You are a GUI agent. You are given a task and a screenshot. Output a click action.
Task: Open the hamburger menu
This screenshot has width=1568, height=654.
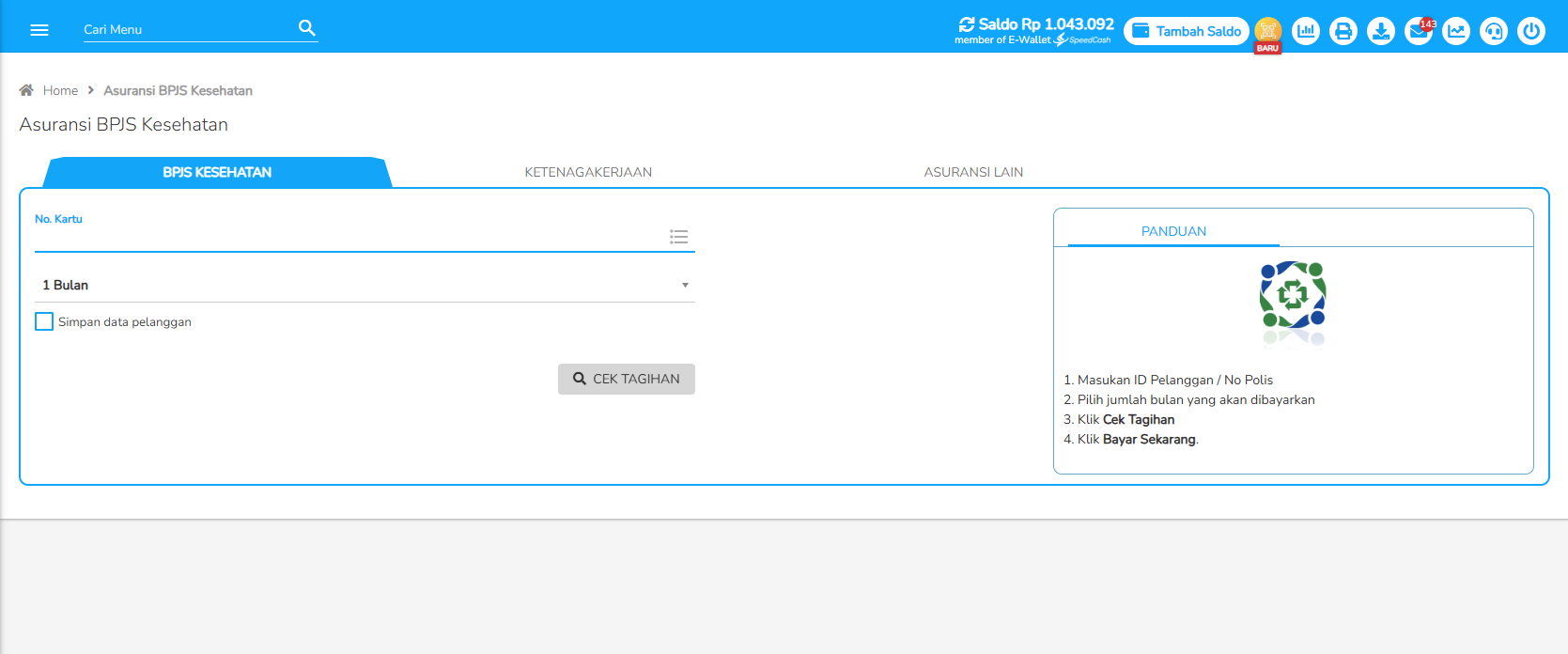click(39, 30)
